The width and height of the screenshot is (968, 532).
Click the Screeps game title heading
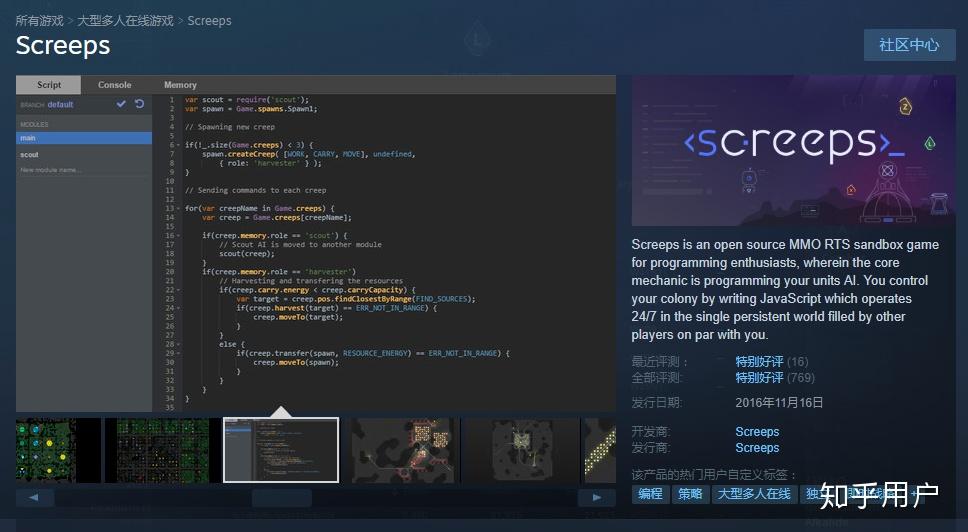click(x=63, y=46)
